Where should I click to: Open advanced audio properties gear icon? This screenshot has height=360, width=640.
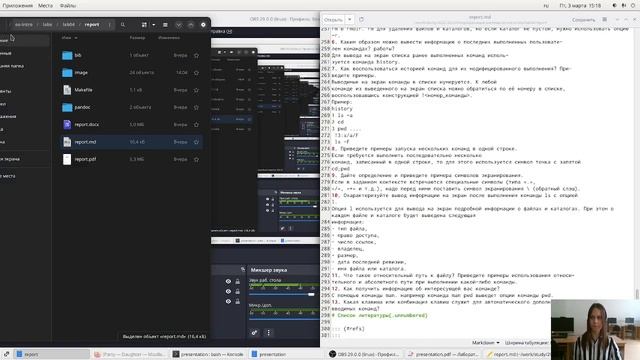click(x=254, y=333)
